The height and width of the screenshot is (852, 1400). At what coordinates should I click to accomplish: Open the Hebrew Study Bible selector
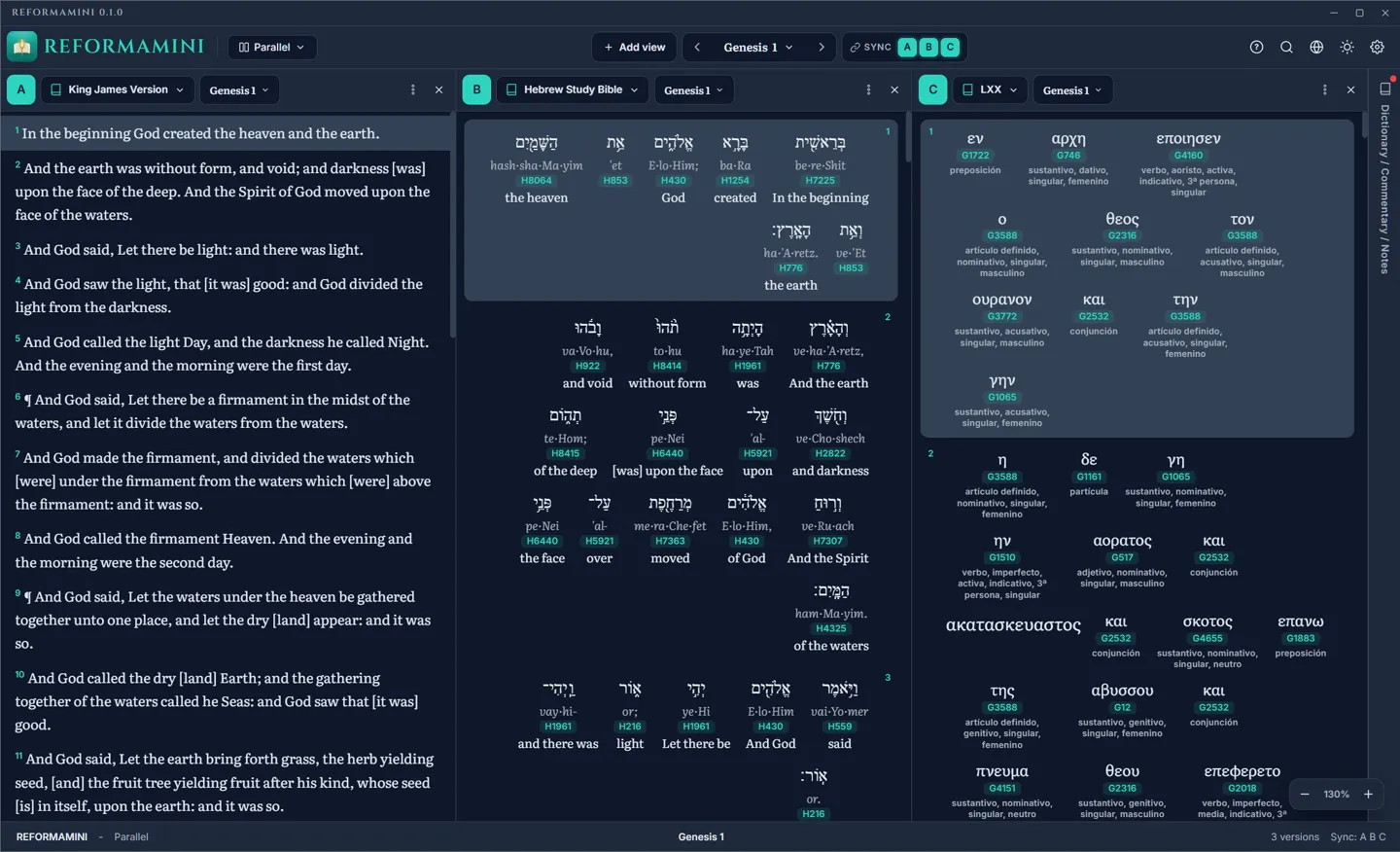(574, 89)
